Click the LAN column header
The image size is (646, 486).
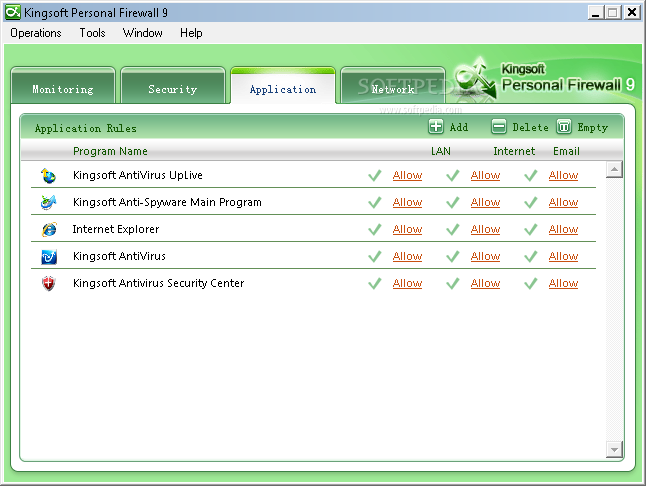[441, 151]
